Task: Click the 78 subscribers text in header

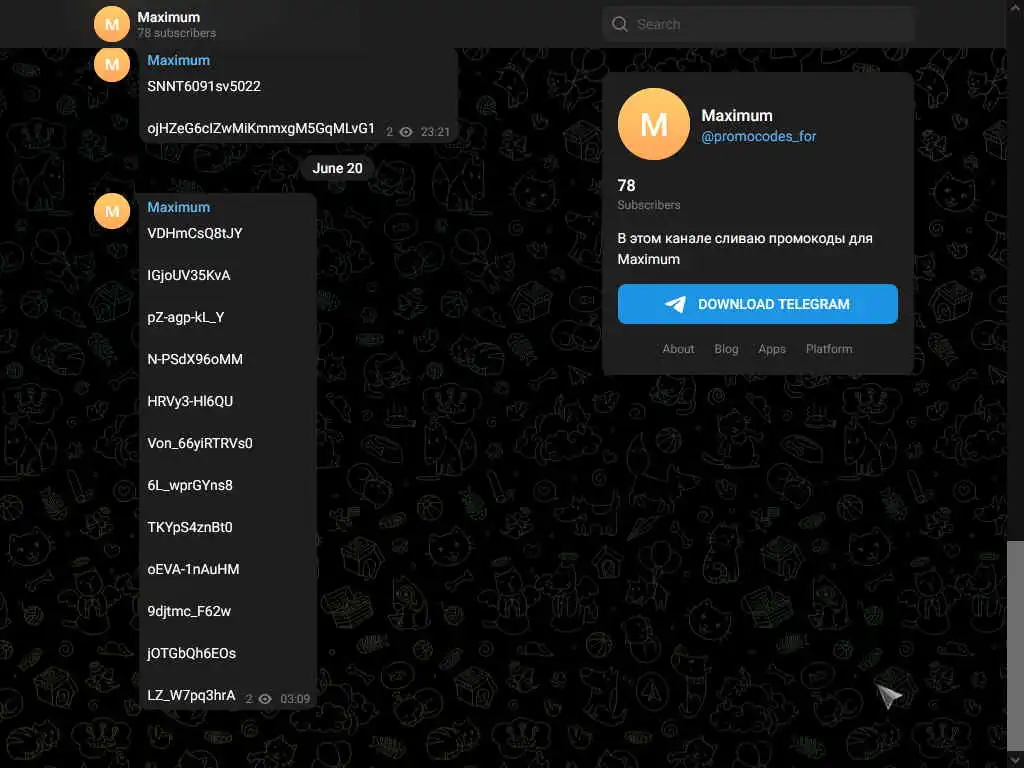Action: 176,33
